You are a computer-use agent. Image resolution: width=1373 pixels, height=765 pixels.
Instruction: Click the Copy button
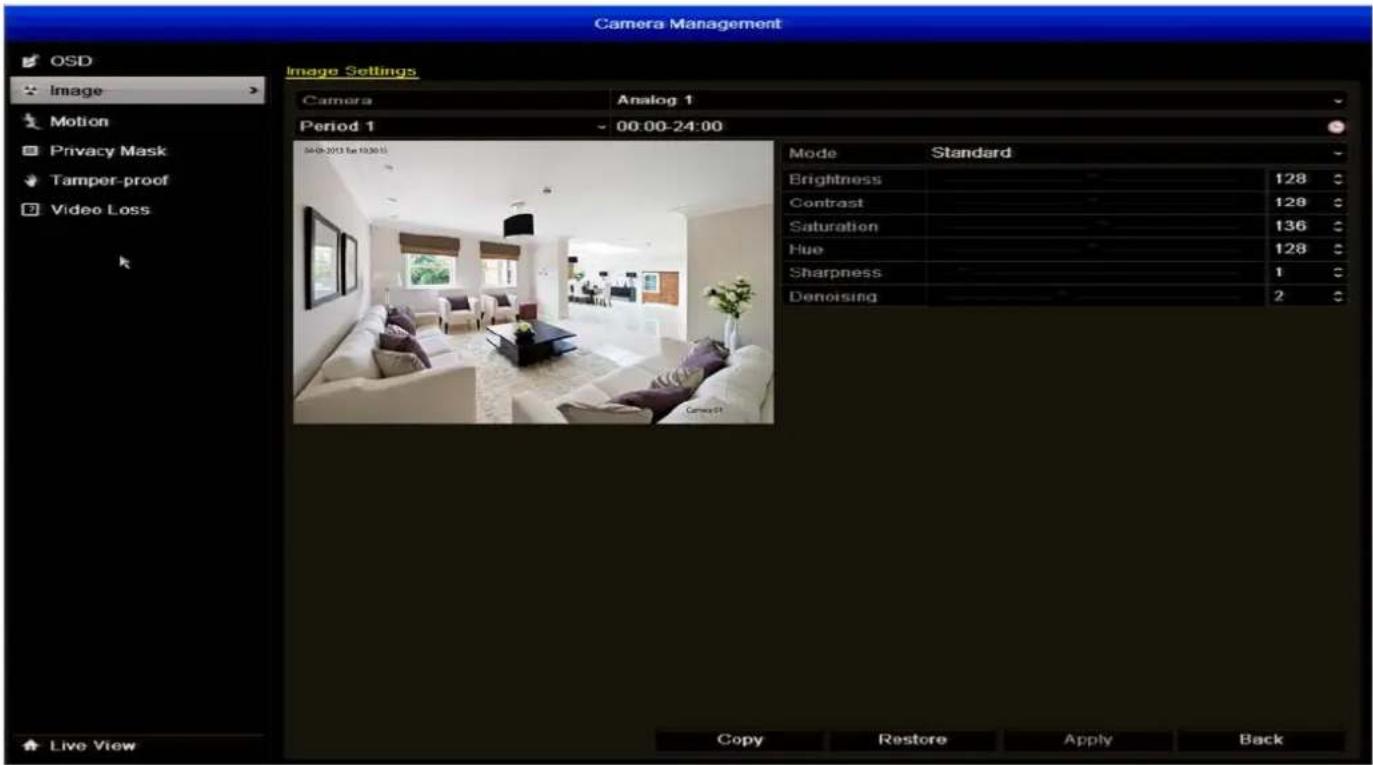pos(740,740)
